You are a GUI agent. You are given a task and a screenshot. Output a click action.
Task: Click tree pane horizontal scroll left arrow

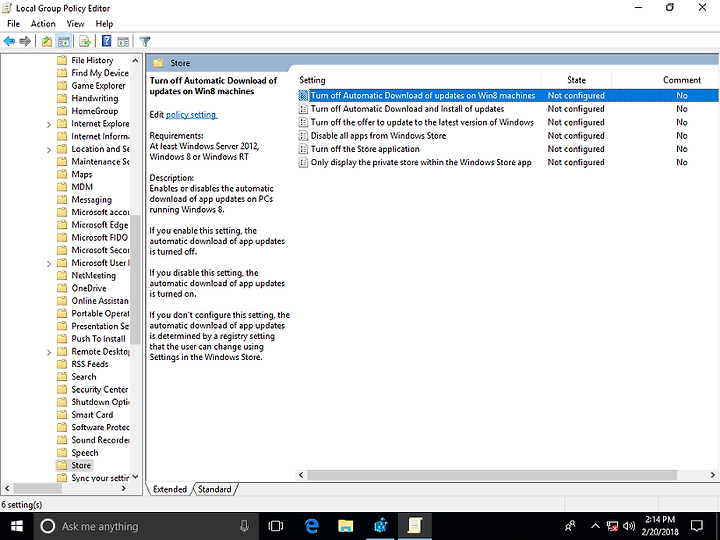click(x=6, y=488)
